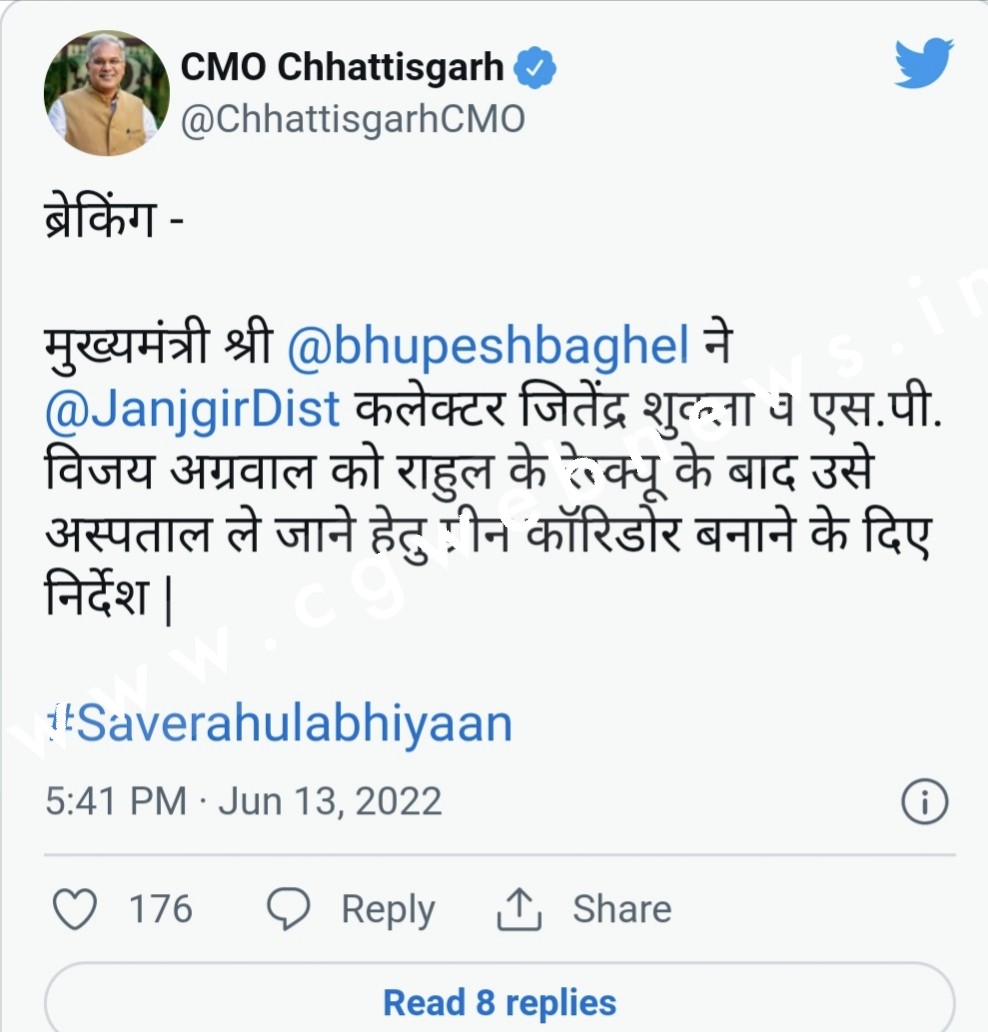Click the Share label text
The height and width of the screenshot is (1032, 988).
tap(621, 909)
